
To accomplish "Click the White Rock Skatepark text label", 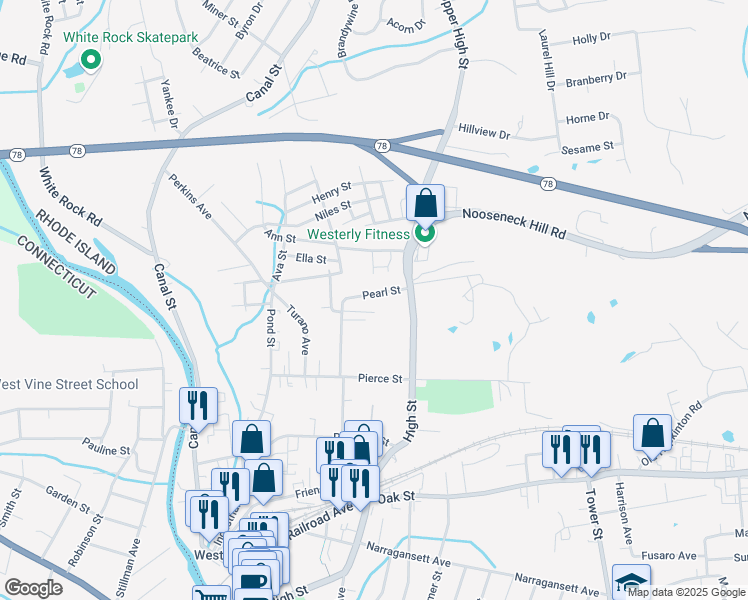I will point(131,38).
